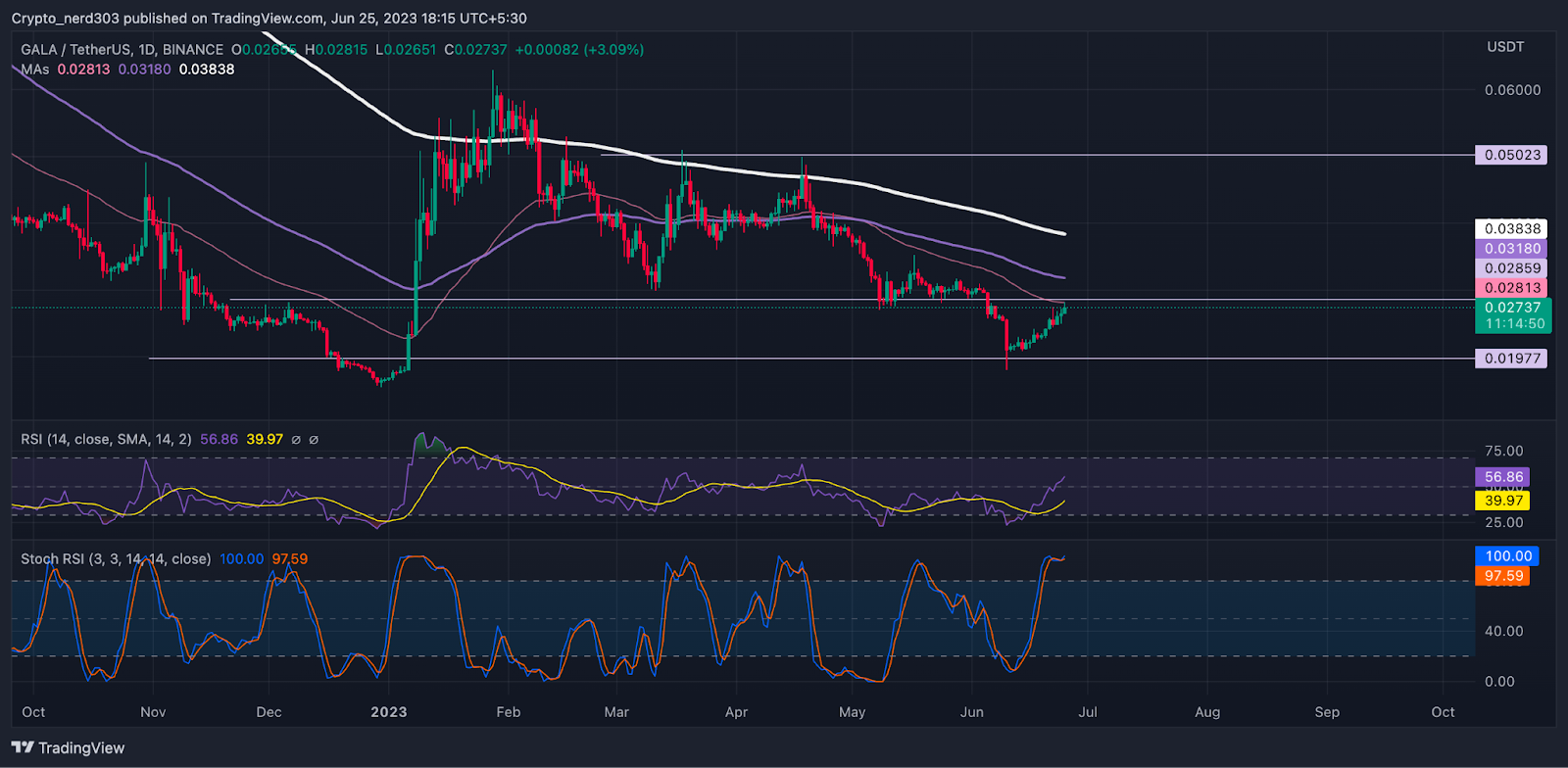Click the Stoch RSI 97.59 orange axis tag
Image resolution: width=1568 pixels, height=768 pixels.
(1502, 576)
